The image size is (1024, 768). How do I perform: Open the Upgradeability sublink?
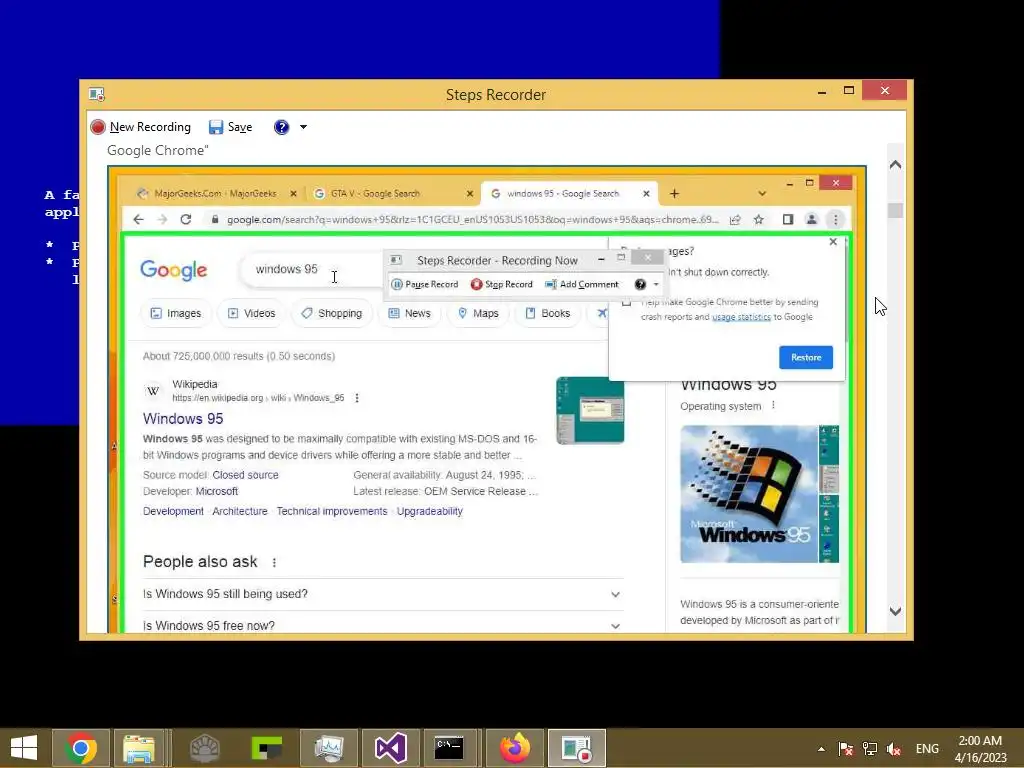(430, 511)
